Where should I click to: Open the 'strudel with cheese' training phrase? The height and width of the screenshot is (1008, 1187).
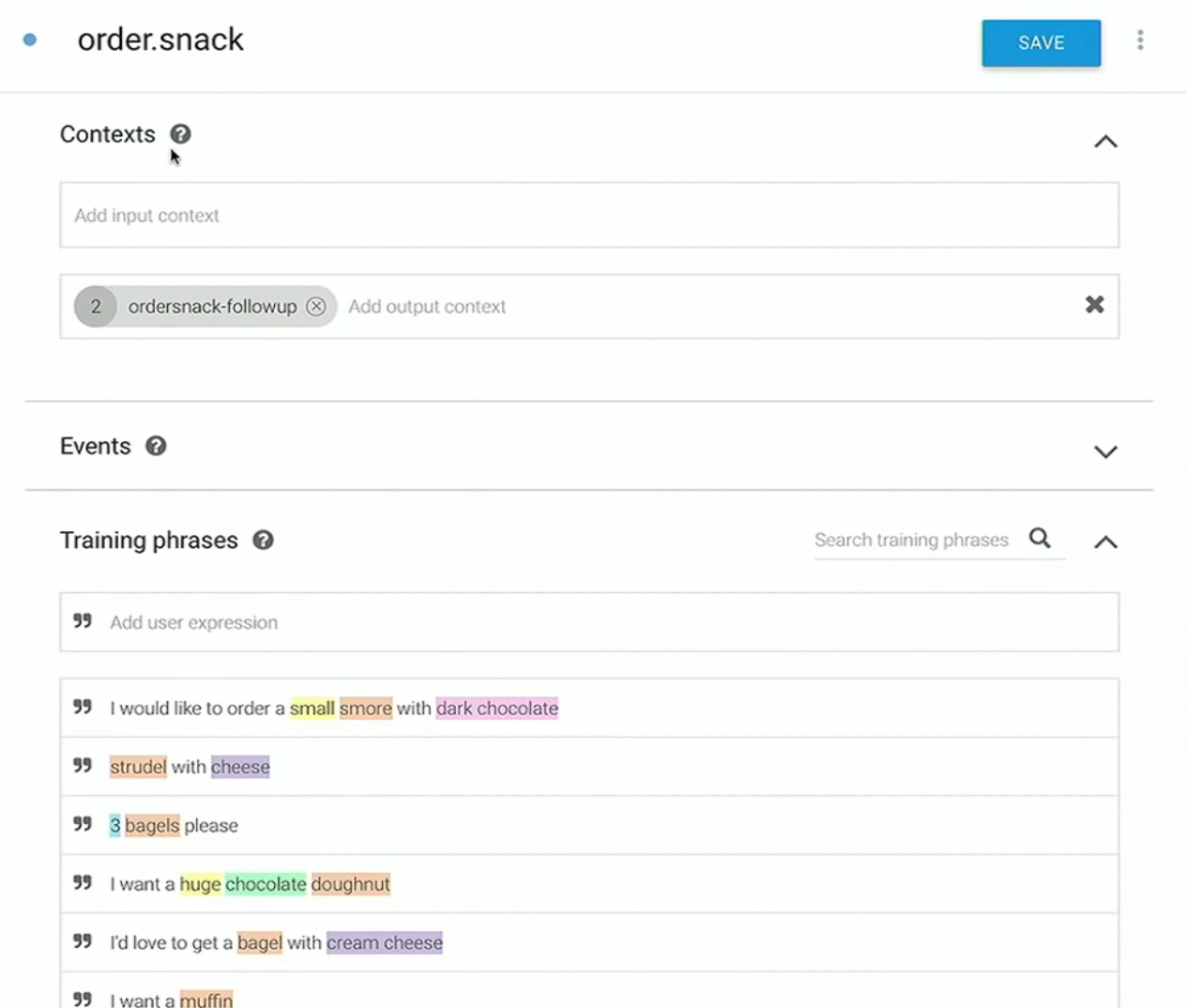pyautogui.click(x=589, y=767)
